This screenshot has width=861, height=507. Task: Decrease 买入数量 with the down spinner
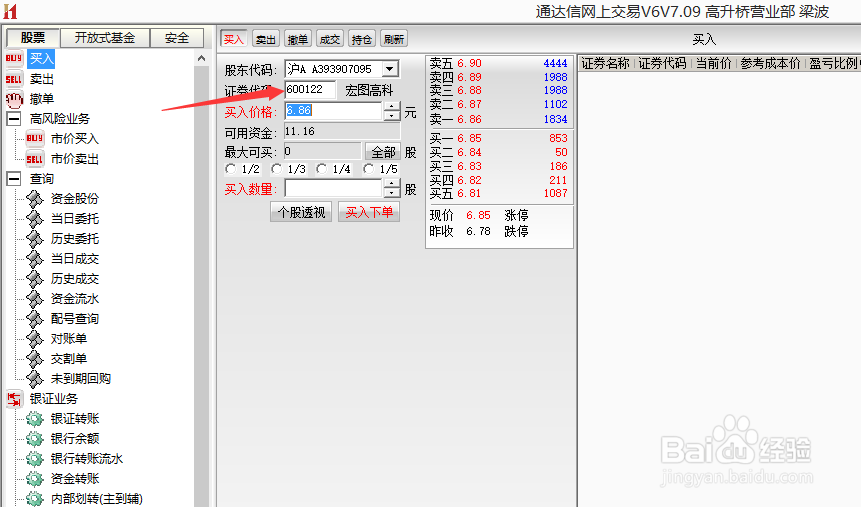[392, 193]
